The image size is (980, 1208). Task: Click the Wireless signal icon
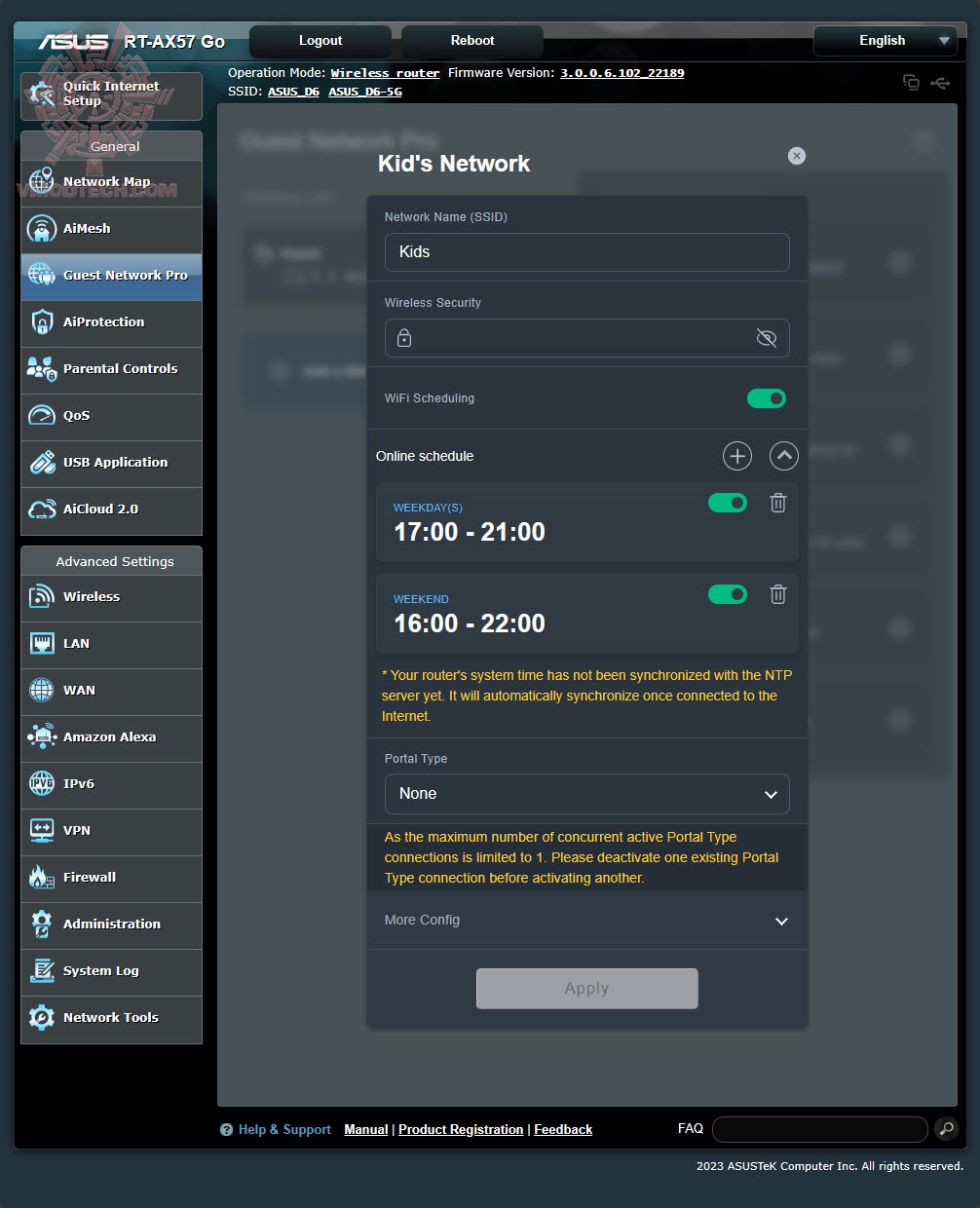coord(41,596)
